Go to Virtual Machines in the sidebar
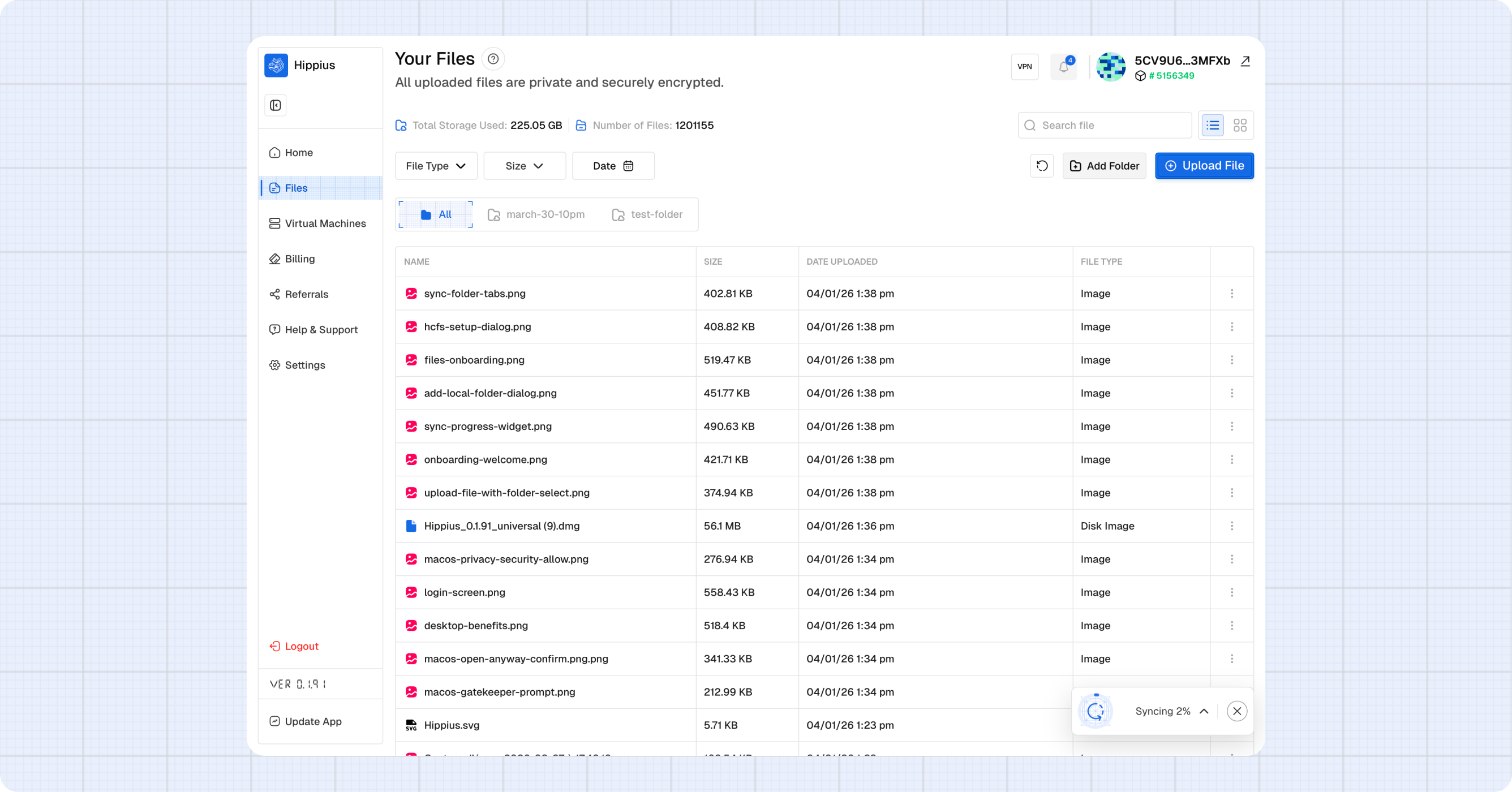Viewport: 1512px width, 792px height. (x=325, y=223)
